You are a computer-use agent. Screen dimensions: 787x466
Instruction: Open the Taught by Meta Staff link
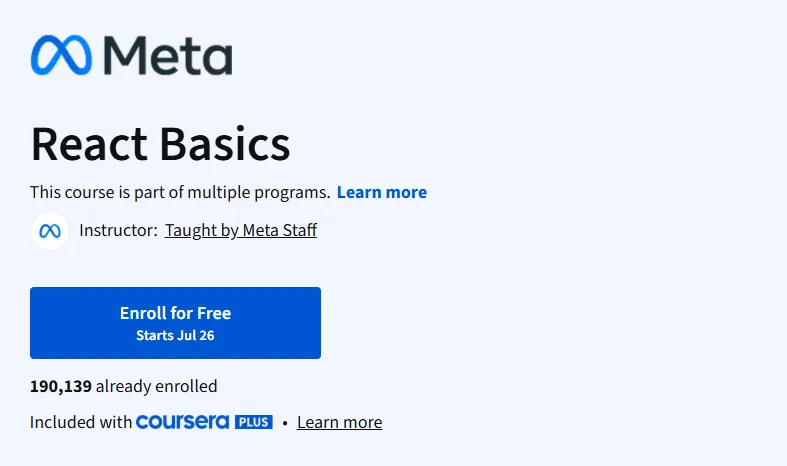point(241,230)
